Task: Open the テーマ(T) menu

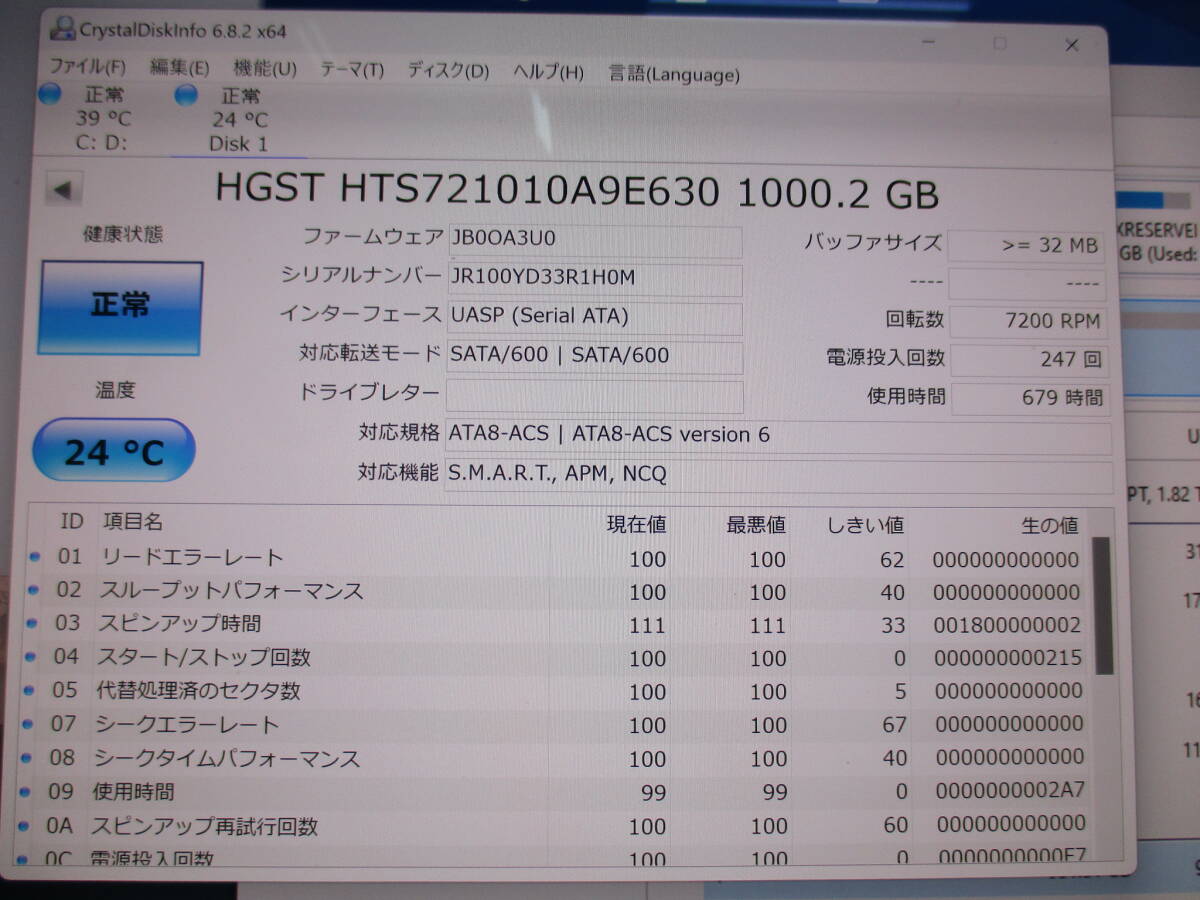Action: click(352, 70)
